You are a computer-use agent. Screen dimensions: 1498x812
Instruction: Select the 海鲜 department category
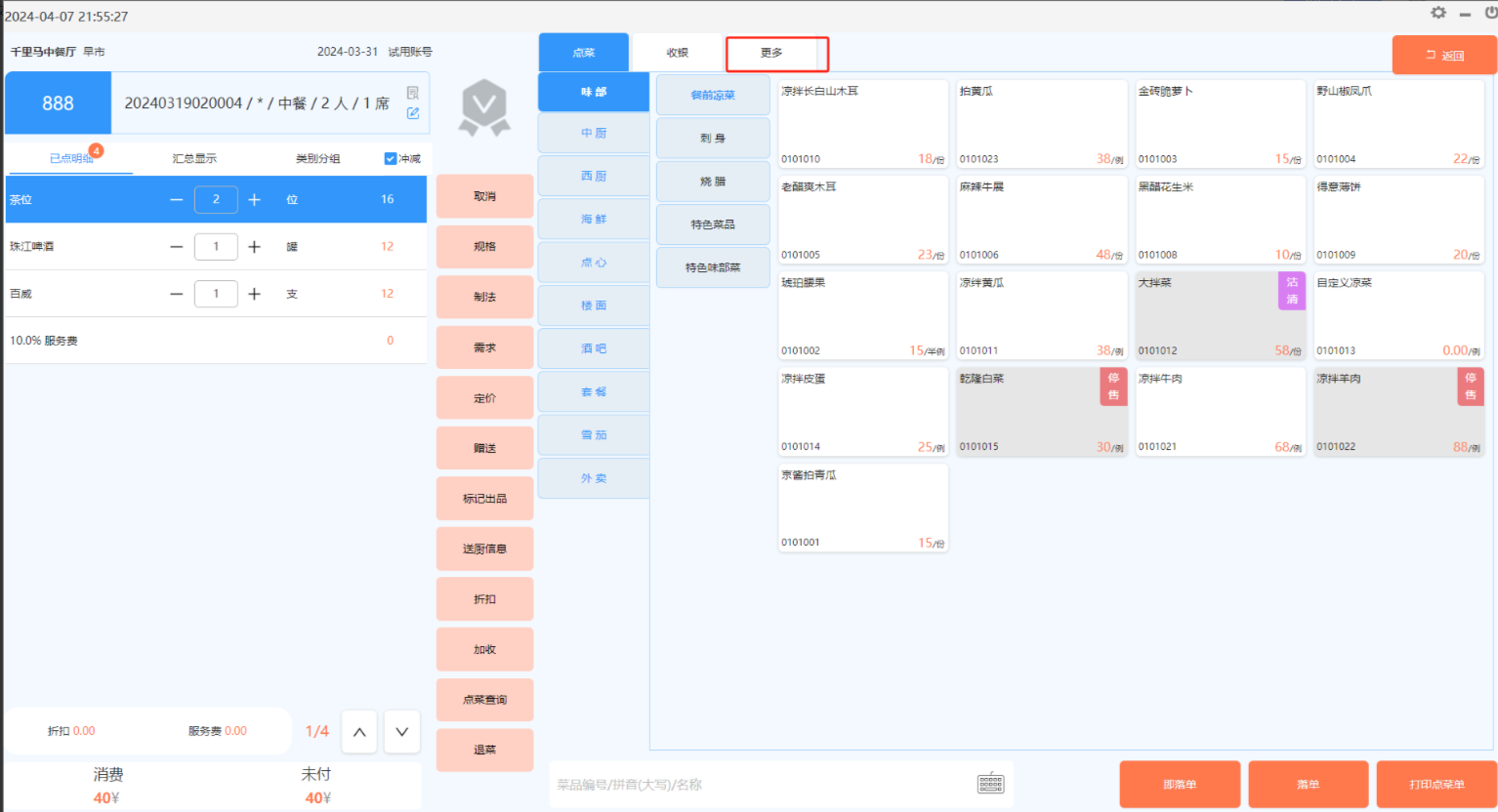coord(594,220)
